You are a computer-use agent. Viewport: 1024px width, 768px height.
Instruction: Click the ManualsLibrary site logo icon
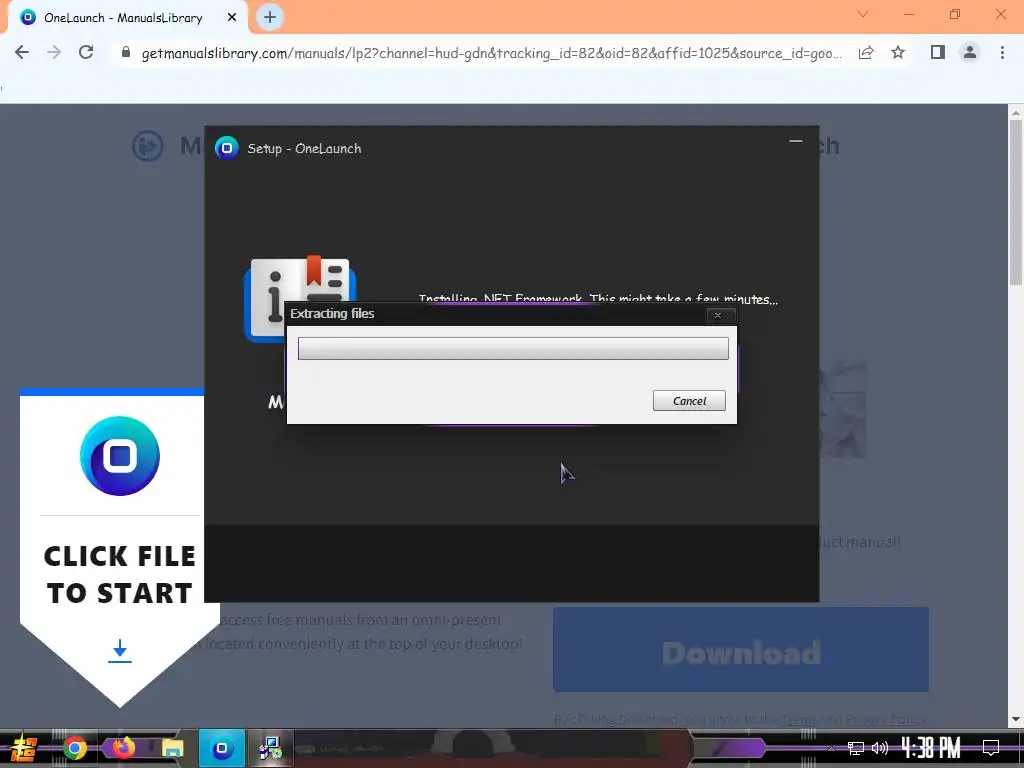click(148, 146)
